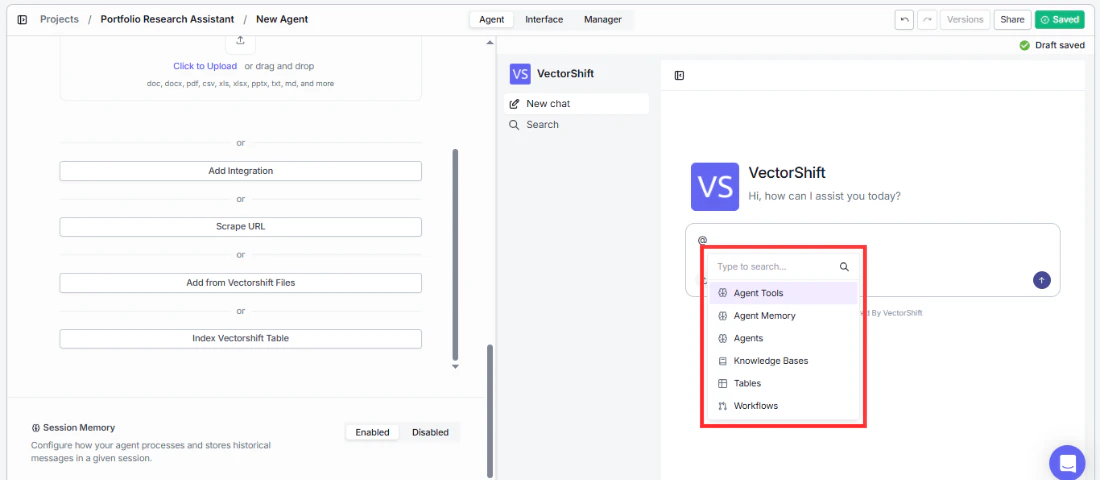
Task: Set Session Memory to Disabled
Action: click(x=430, y=432)
